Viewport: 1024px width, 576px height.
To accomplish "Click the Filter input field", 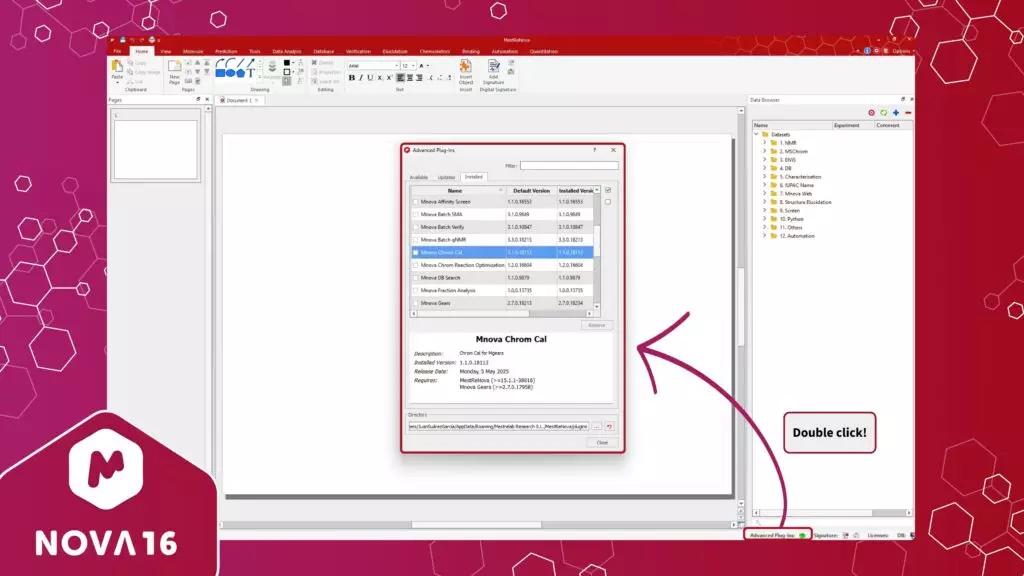I will (569, 165).
